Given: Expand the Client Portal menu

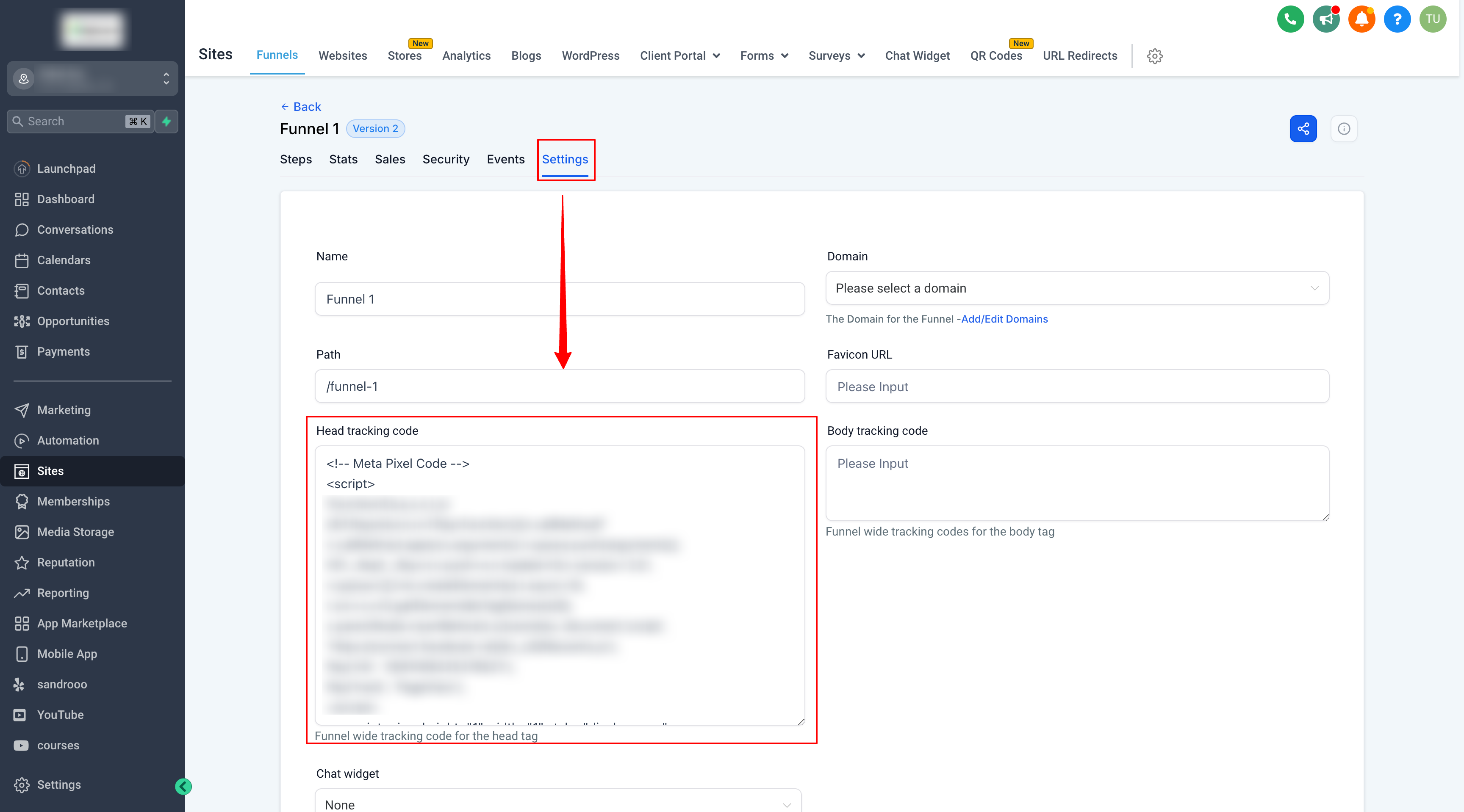Looking at the screenshot, I should click(x=680, y=55).
